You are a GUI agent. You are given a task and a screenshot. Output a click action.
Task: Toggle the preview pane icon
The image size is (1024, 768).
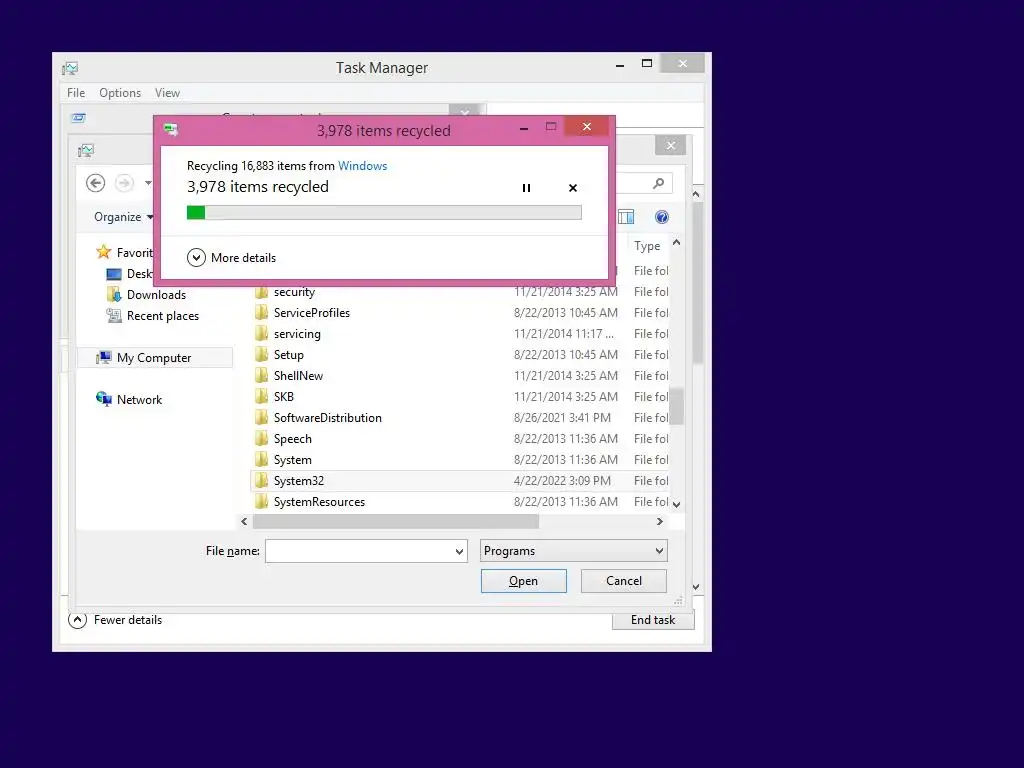[626, 217]
